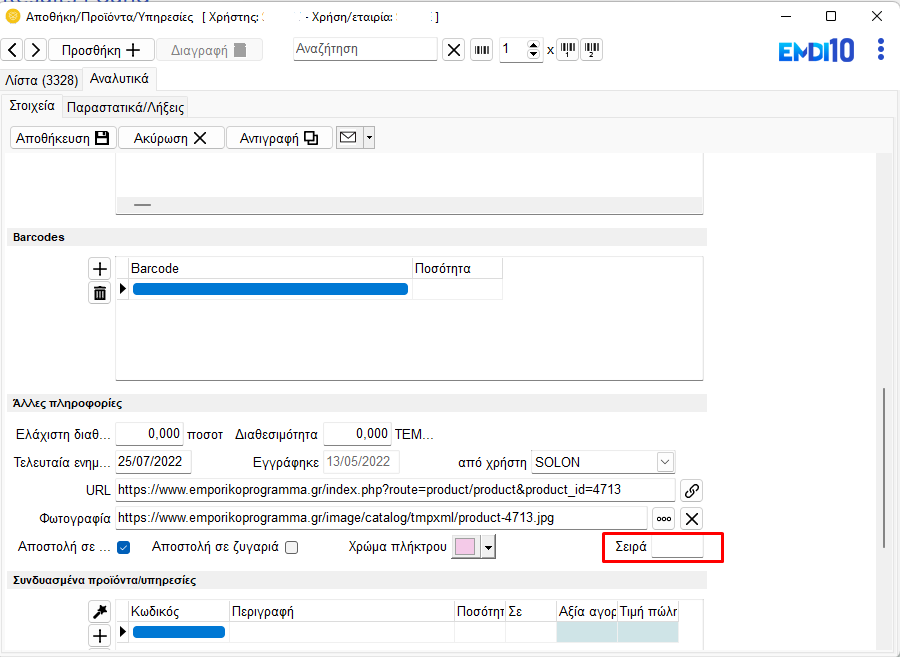Increase barcode quantity spinner
900x657 pixels.
click(x=533, y=45)
